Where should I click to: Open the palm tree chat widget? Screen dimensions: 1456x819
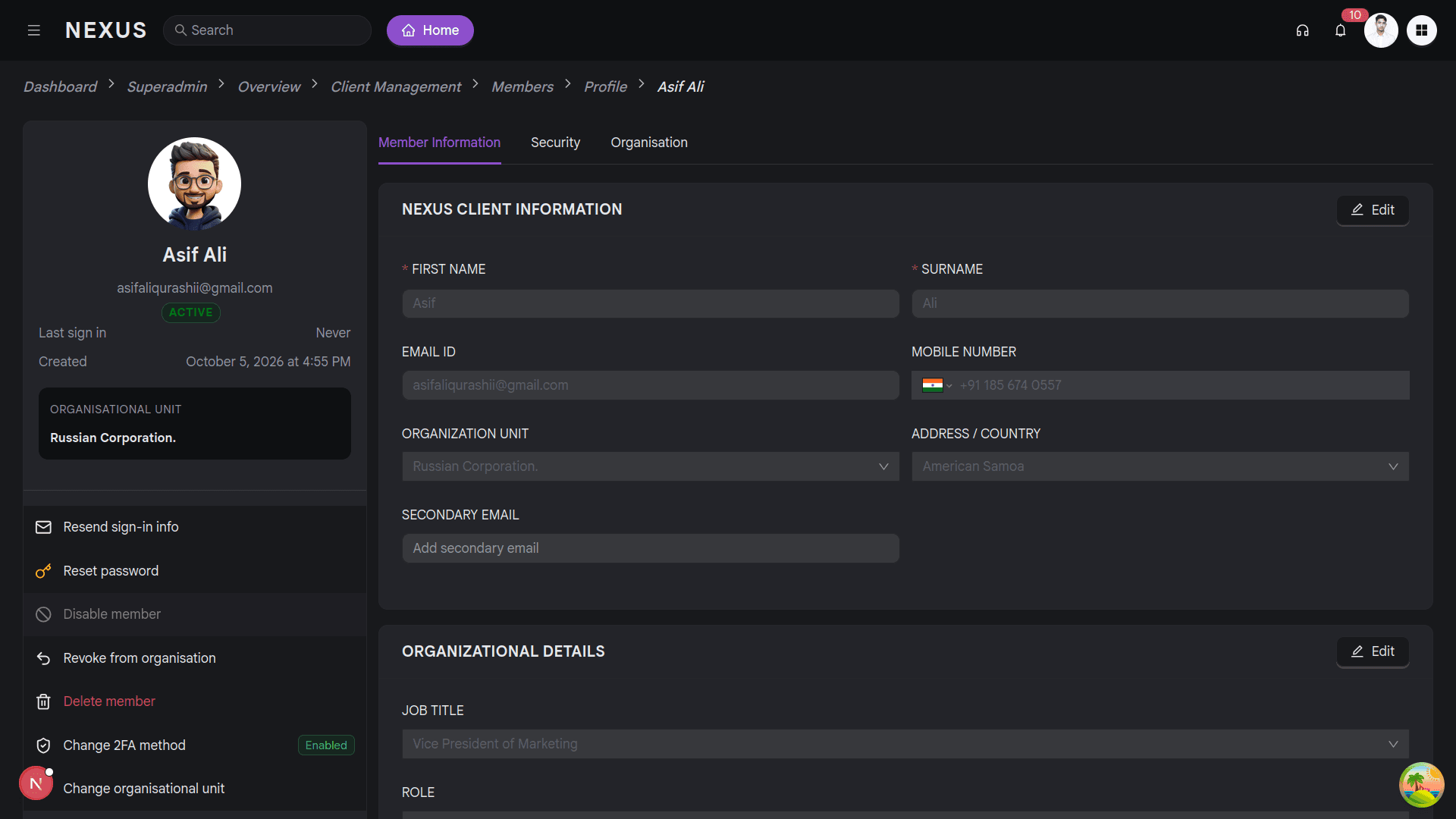point(1421,784)
